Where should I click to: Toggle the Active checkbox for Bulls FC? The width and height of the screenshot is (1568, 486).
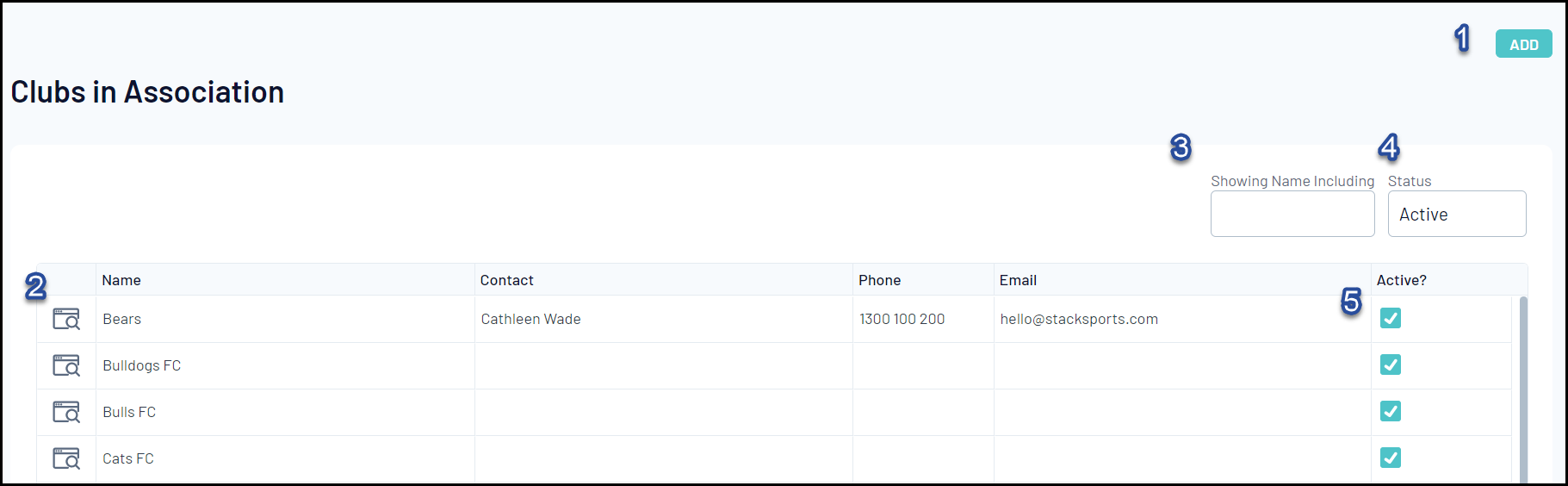pyautogui.click(x=1391, y=411)
